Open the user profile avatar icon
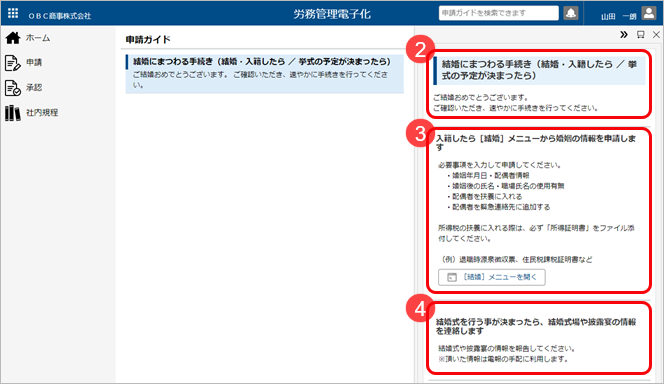Screen dimensions: 664x384 click(649, 13)
